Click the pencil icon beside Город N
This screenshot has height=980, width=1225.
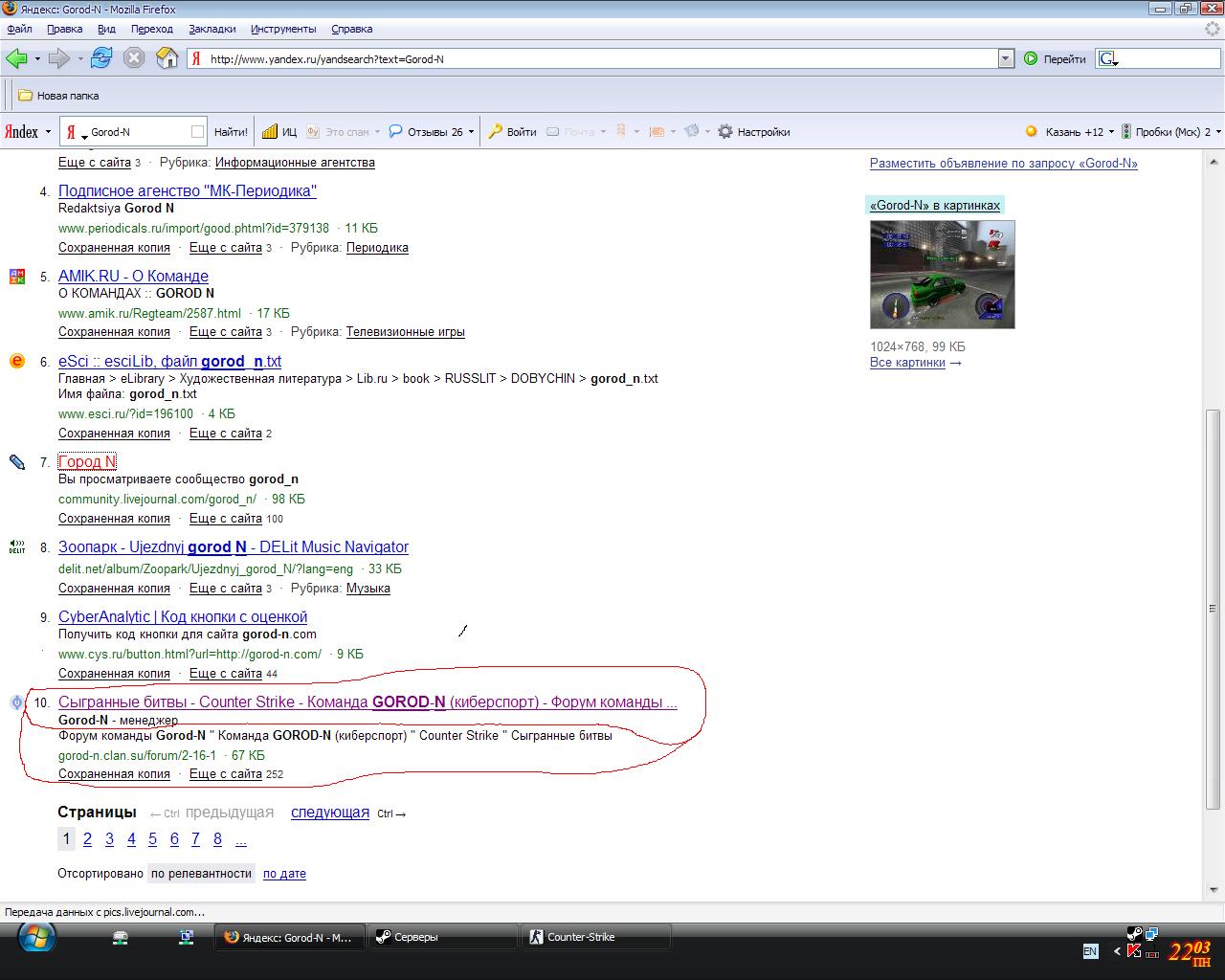16,462
